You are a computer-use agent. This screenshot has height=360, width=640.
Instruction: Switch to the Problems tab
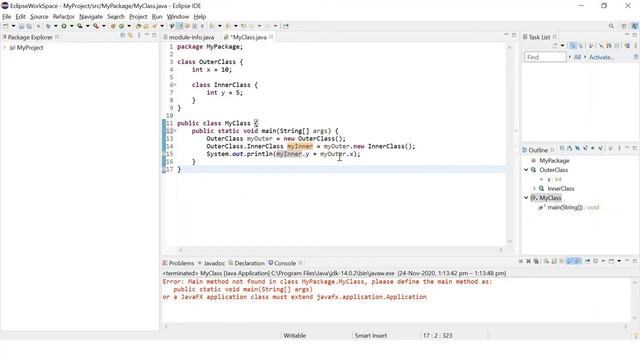pyautogui.click(x=178, y=263)
